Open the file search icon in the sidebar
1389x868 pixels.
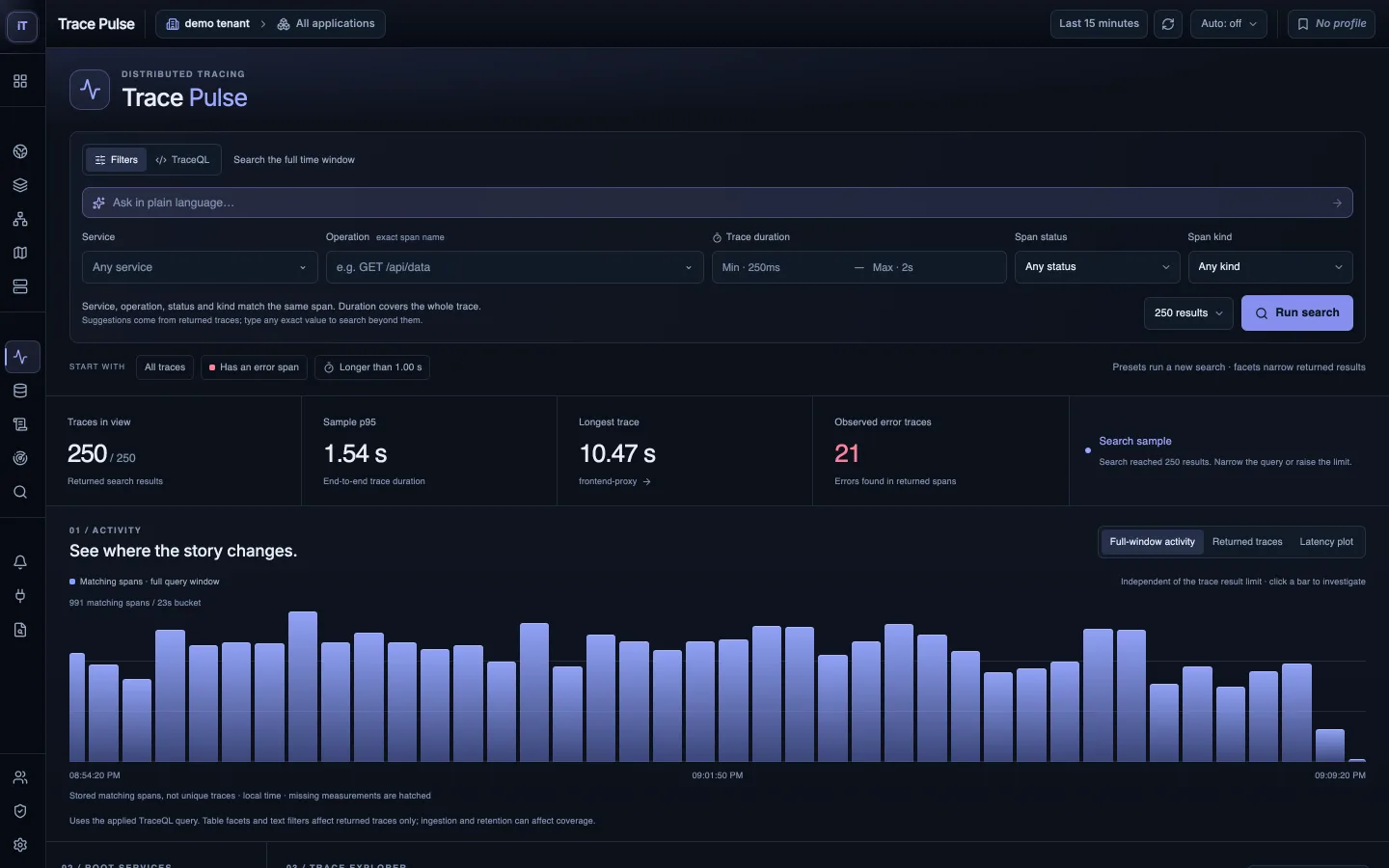coord(20,630)
